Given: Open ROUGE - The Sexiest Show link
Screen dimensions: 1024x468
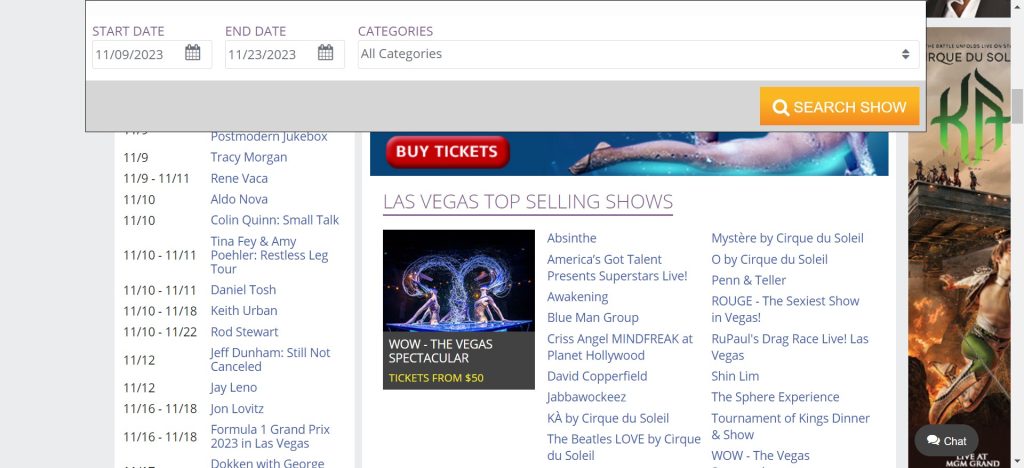Looking at the screenshot, I should (785, 309).
